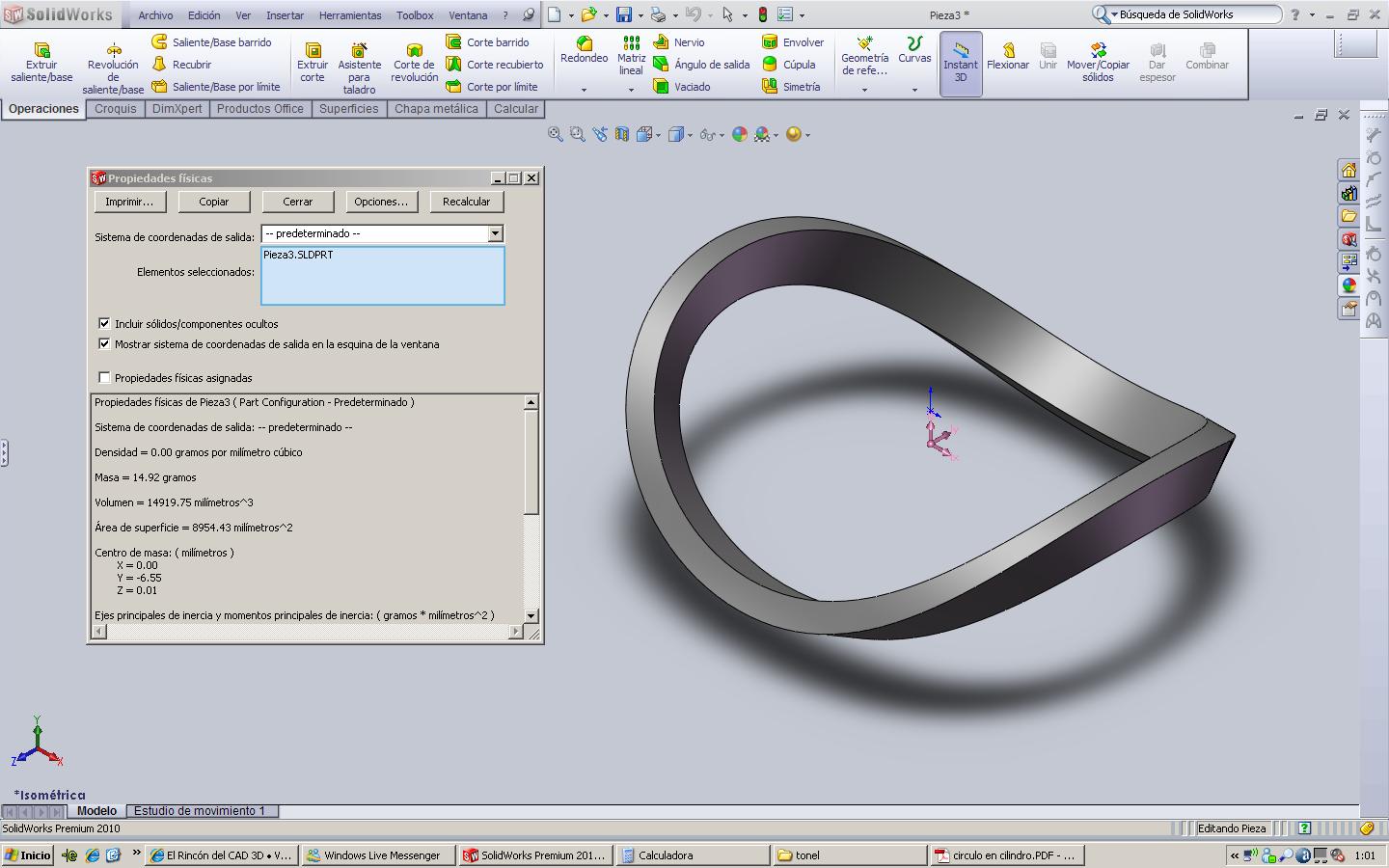Viewport: 1389px width, 868px height.
Task: Click the properties vertical scrollbar down arrow
Action: (531, 615)
